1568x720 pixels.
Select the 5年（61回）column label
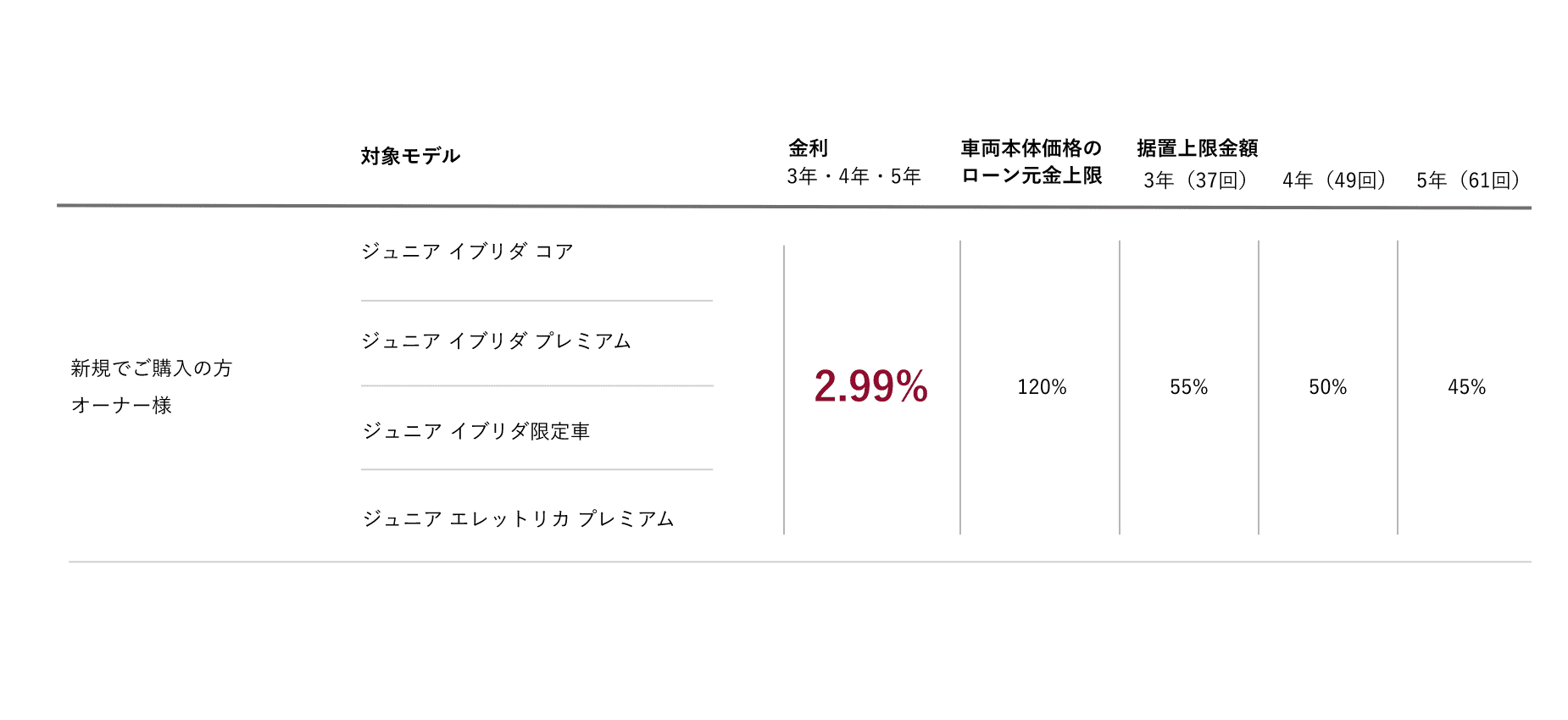(1468, 180)
